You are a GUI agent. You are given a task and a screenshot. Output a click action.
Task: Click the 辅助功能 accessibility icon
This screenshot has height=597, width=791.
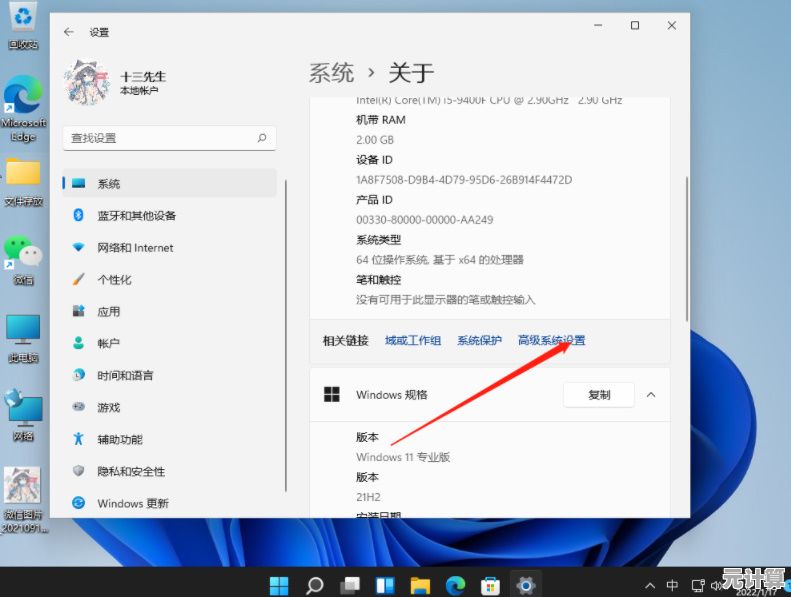[x=79, y=439]
